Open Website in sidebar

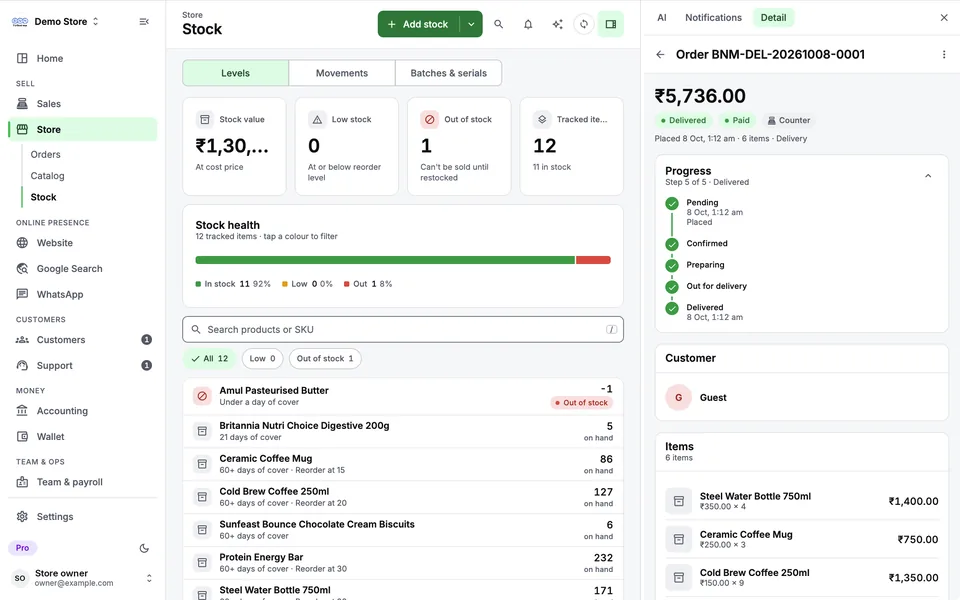(83, 242)
